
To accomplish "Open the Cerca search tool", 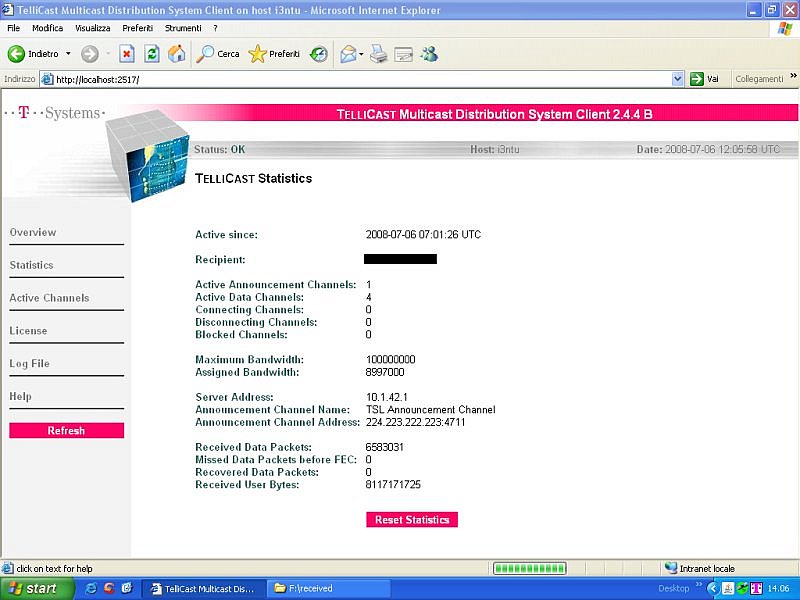I will pyautogui.click(x=218, y=54).
